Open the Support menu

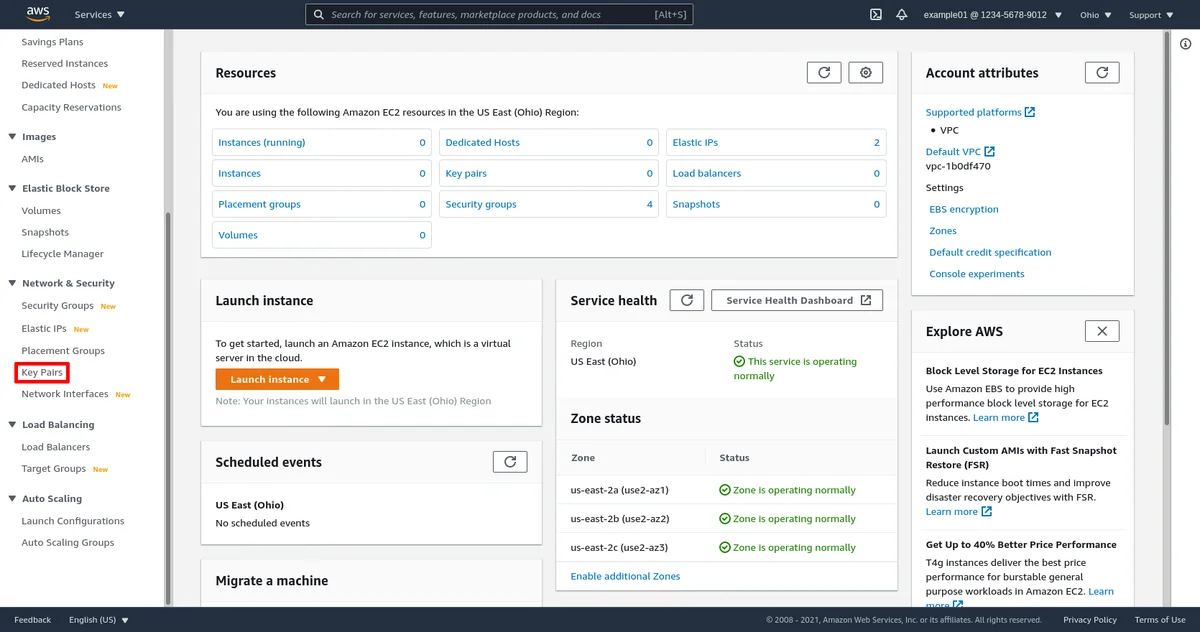(1150, 15)
